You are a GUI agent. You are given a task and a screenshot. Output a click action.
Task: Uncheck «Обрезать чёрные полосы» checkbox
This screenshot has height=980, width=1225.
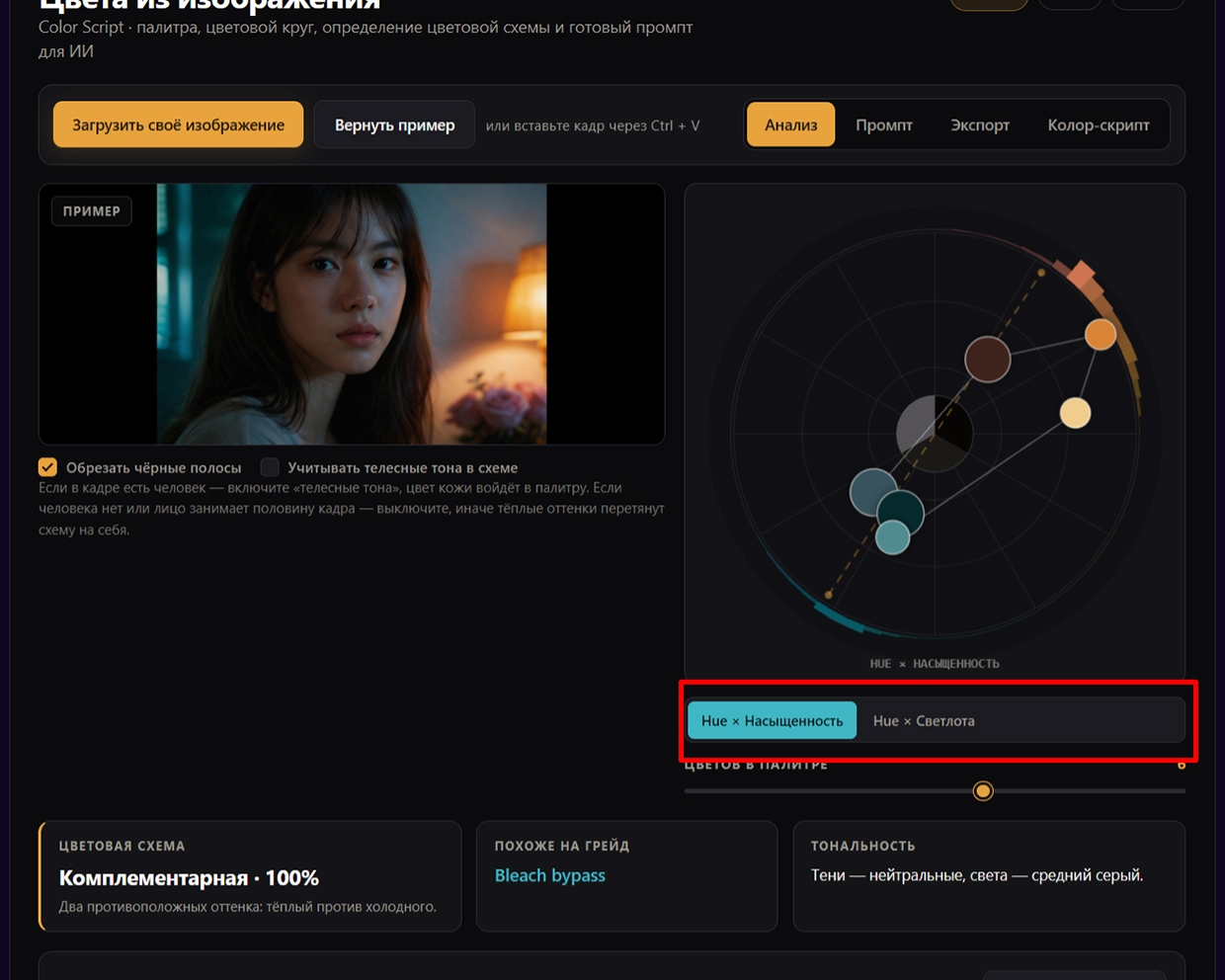tap(47, 467)
